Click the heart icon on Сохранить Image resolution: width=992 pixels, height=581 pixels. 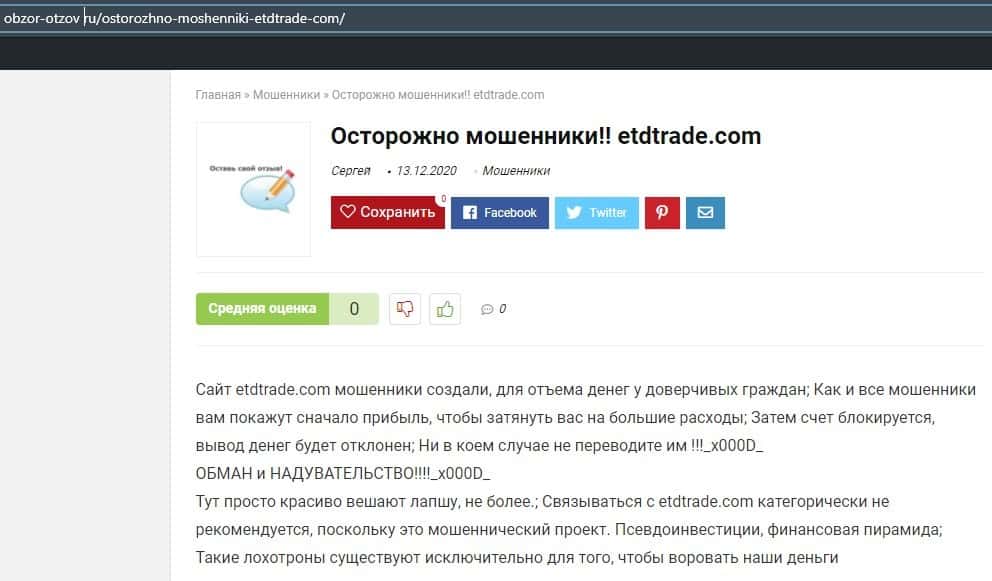point(347,211)
